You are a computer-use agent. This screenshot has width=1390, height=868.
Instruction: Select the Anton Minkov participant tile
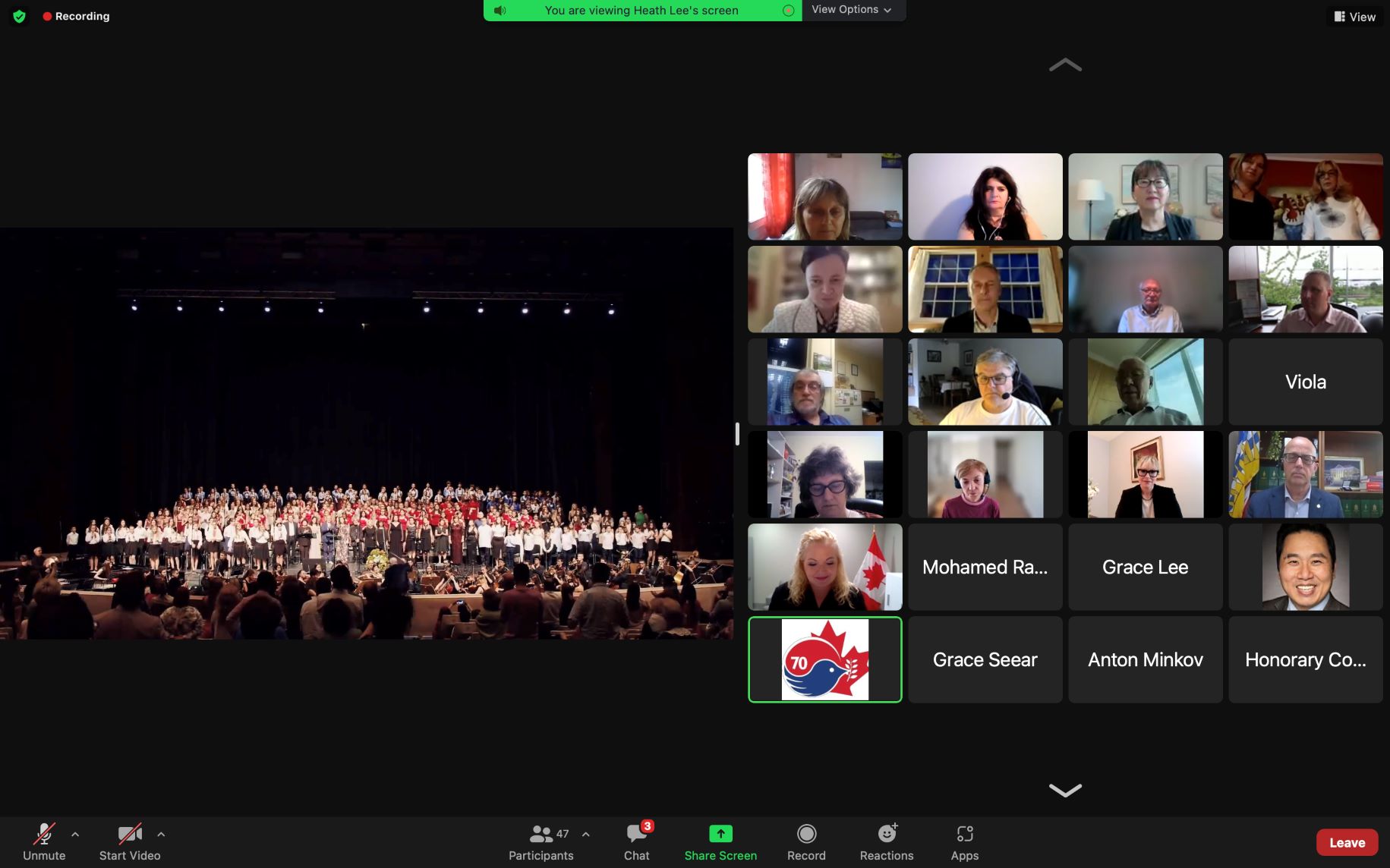pyautogui.click(x=1146, y=659)
